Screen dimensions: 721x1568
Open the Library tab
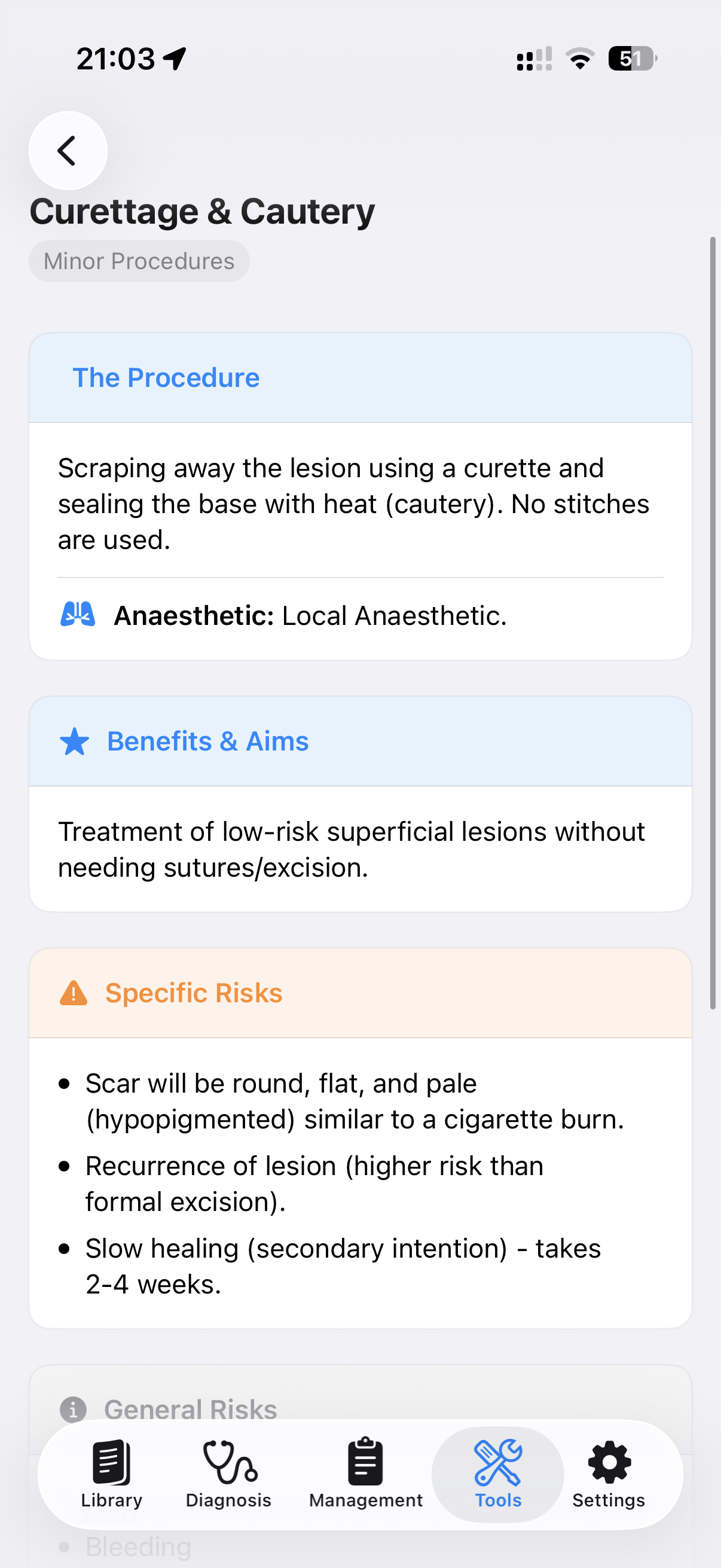[x=111, y=1474]
